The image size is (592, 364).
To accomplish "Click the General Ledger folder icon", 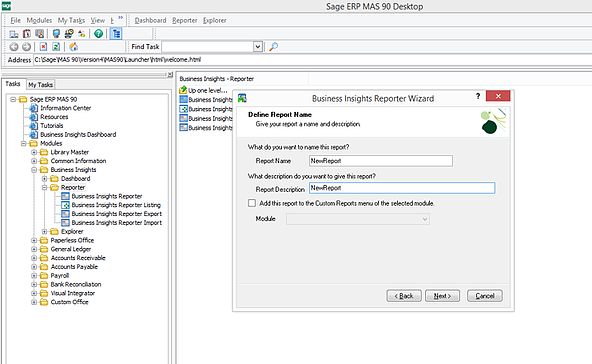I will point(44,249).
